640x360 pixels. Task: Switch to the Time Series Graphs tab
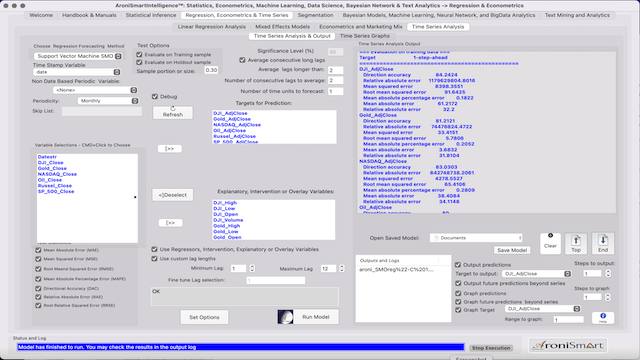pos(364,36)
